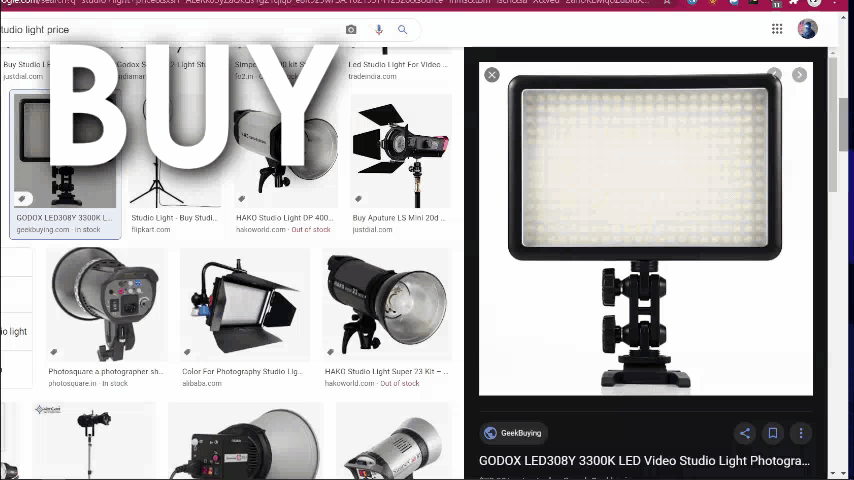Image resolution: width=854 pixels, height=480 pixels.
Task: Open bottom center strobe reflector thumbnail
Action: coord(245,441)
